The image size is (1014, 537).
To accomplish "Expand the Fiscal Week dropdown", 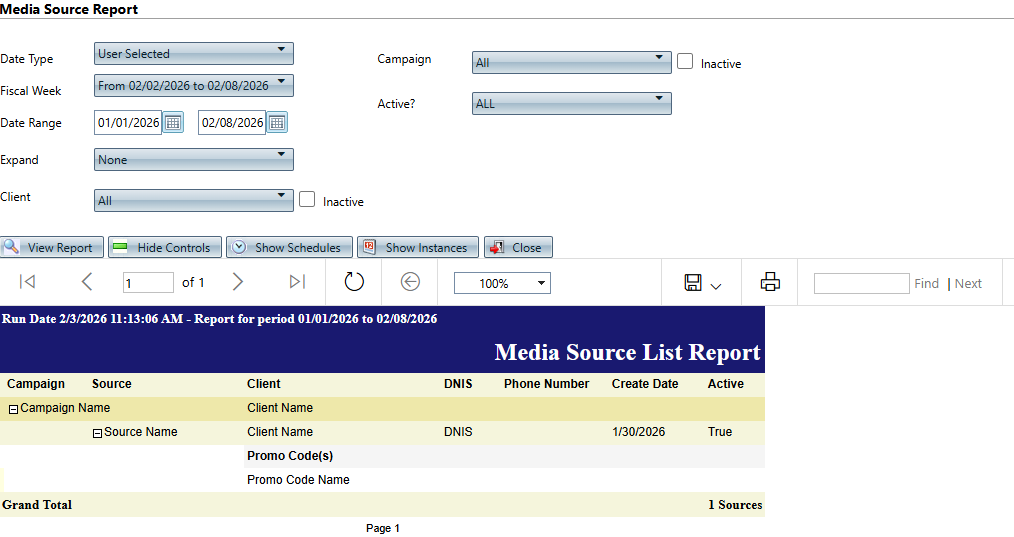I will pos(193,85).
